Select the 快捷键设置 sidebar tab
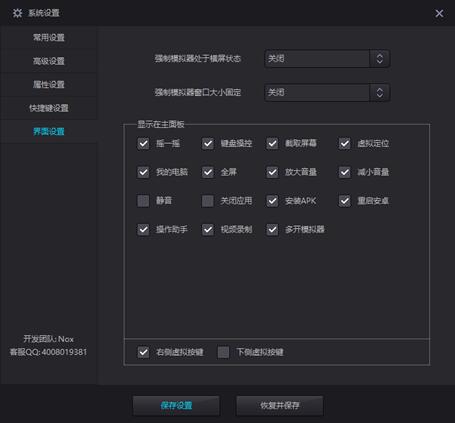This screenshot has width=455, height=423. [49, 108]
